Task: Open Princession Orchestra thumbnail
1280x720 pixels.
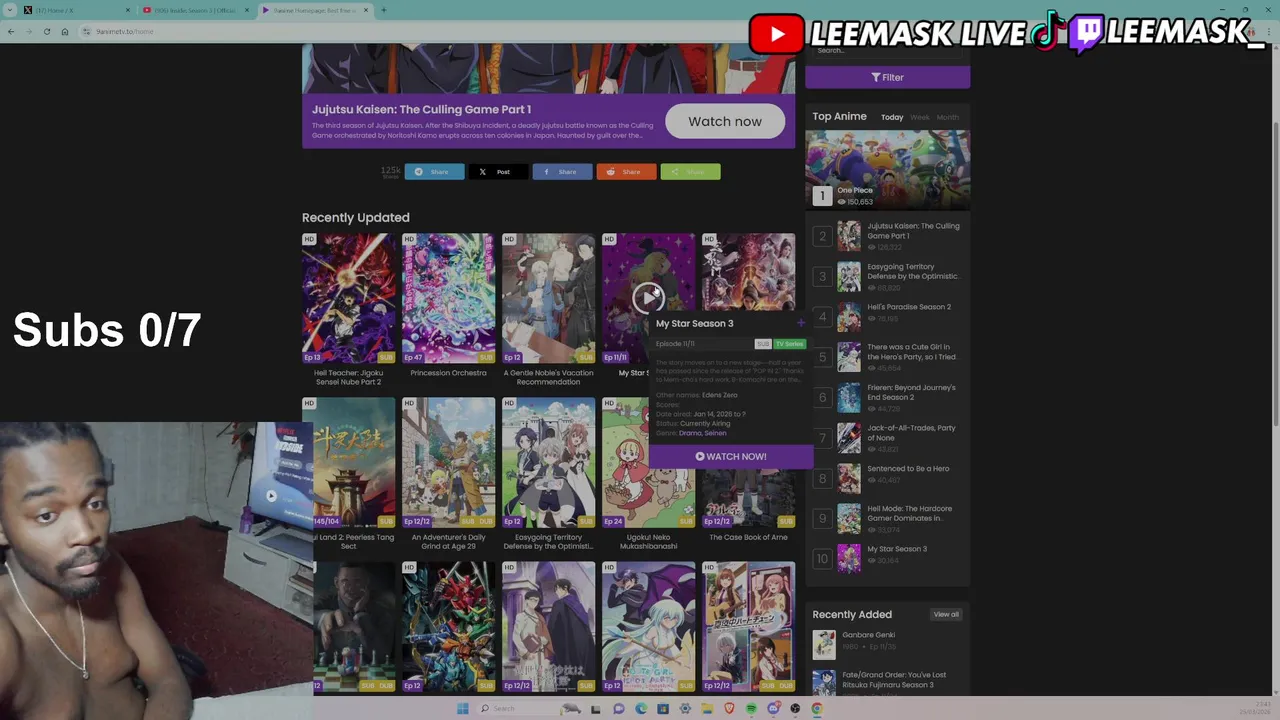Action: tap(448, 298)
